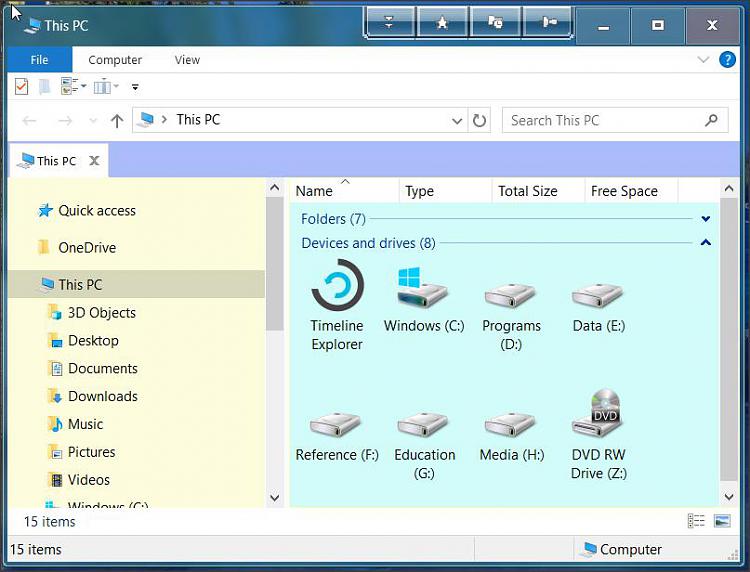This screenshot has width=750, height=572.
Task: Click the titlebar roll-up arrow button
Action: [x=389, y=22]
